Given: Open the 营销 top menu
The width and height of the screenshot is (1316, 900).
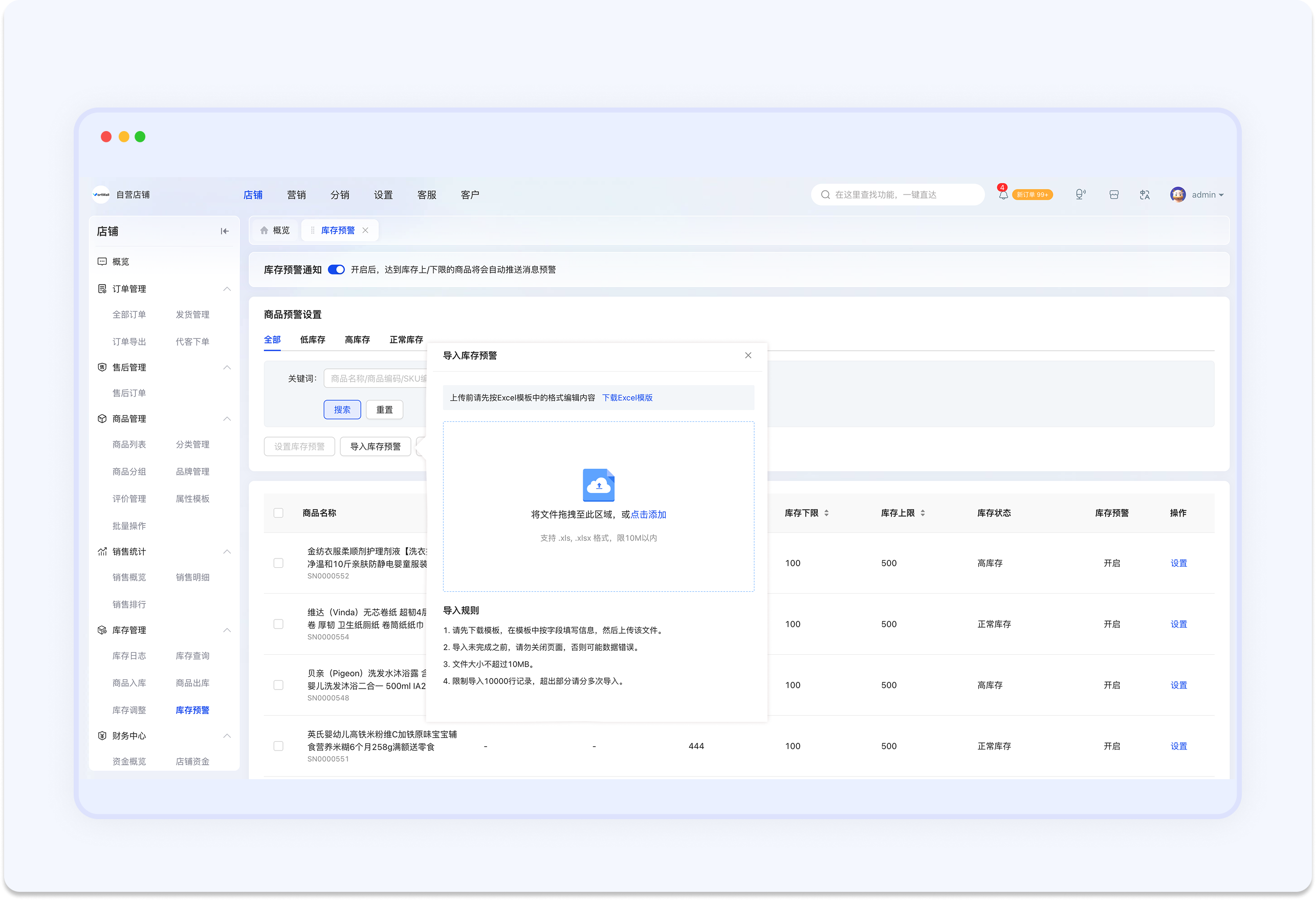Looking at the screenshot, I should point(296,195).
